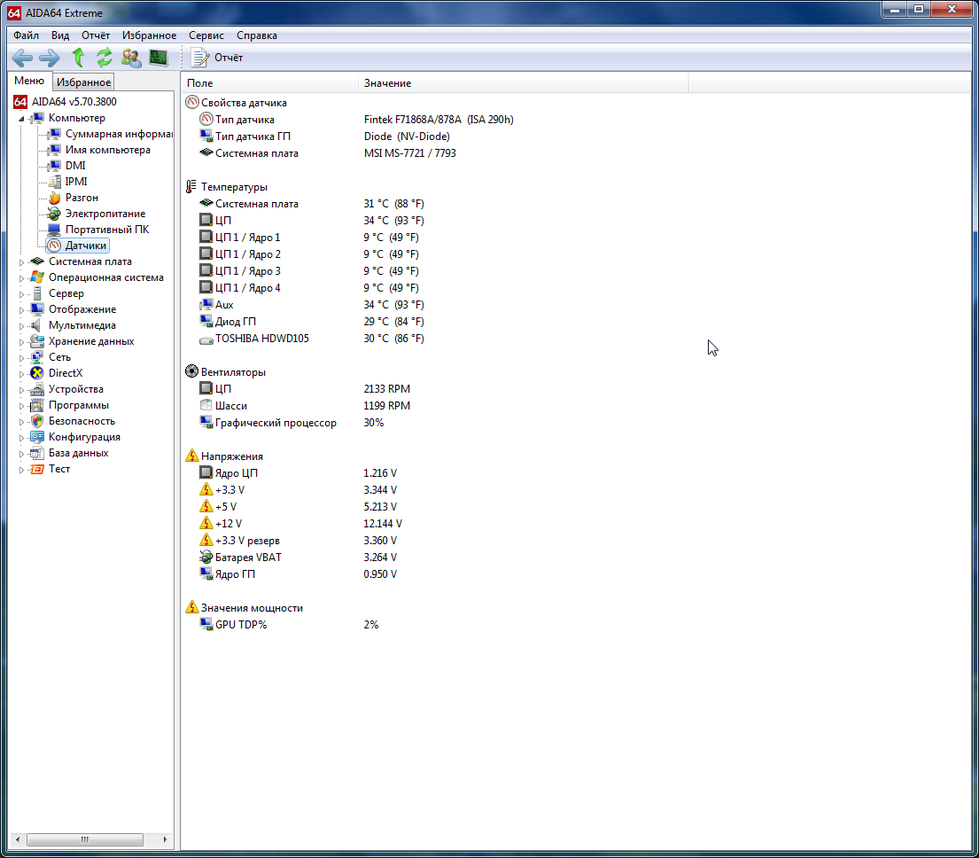This screenshot has height=858, width=979.
Task: Select AIDA64 v5.70.3800 root node
Action: tap(74, 102)
